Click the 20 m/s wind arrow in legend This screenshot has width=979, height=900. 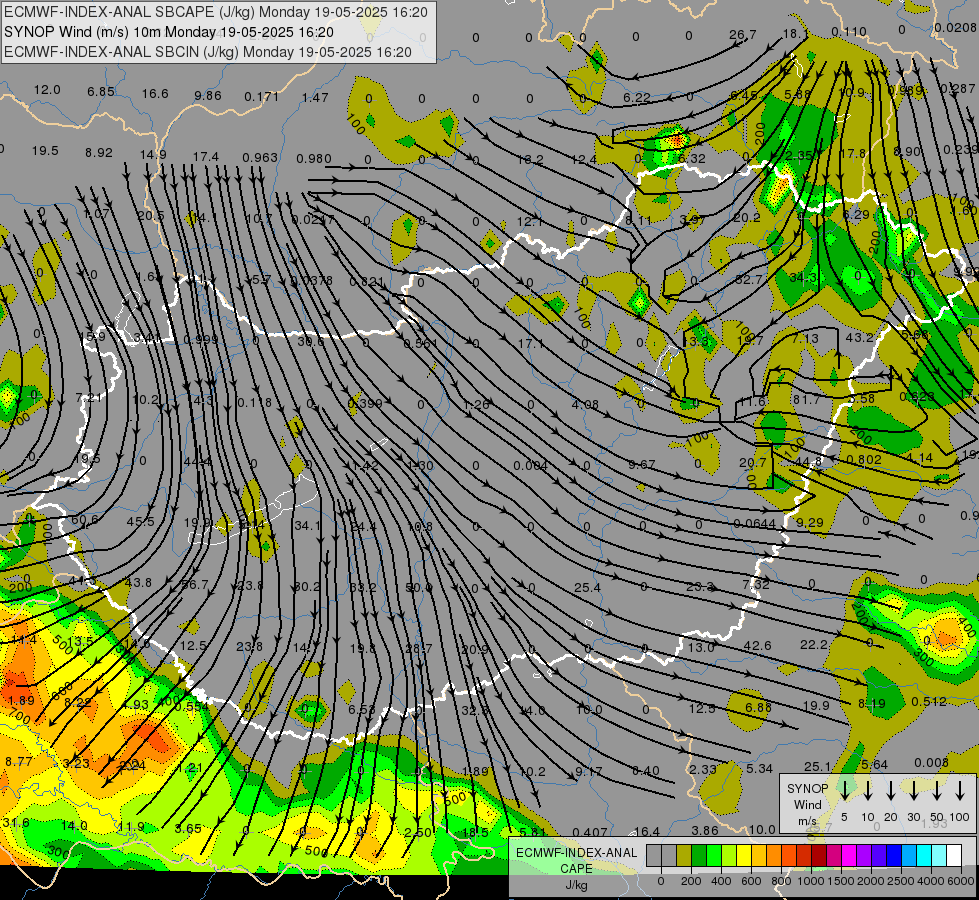tap(891, 790)
